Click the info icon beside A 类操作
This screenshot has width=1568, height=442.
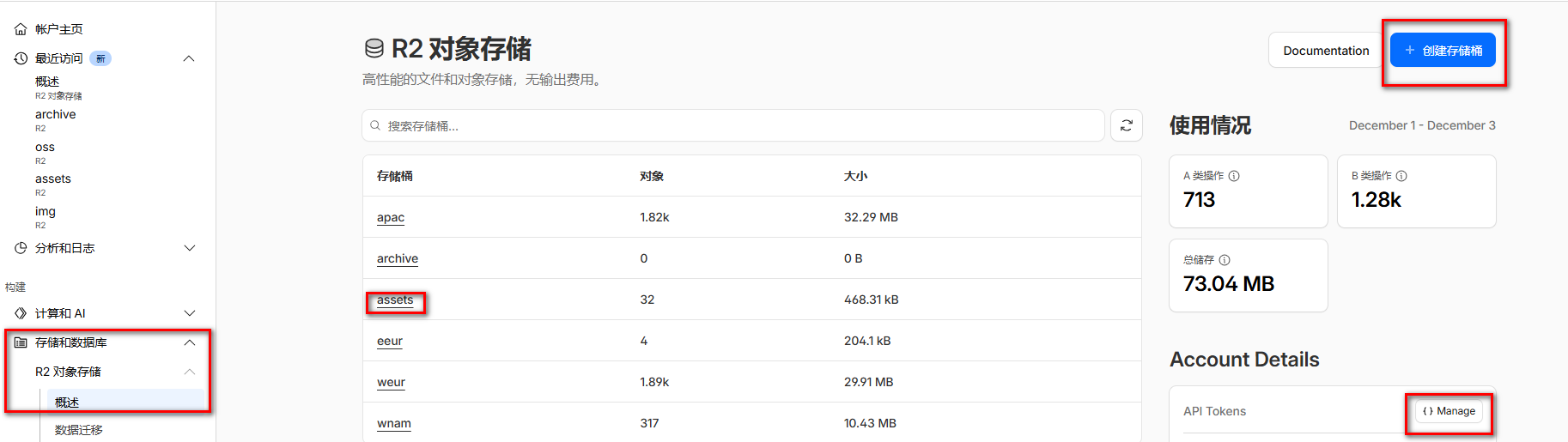(1234, 176)
